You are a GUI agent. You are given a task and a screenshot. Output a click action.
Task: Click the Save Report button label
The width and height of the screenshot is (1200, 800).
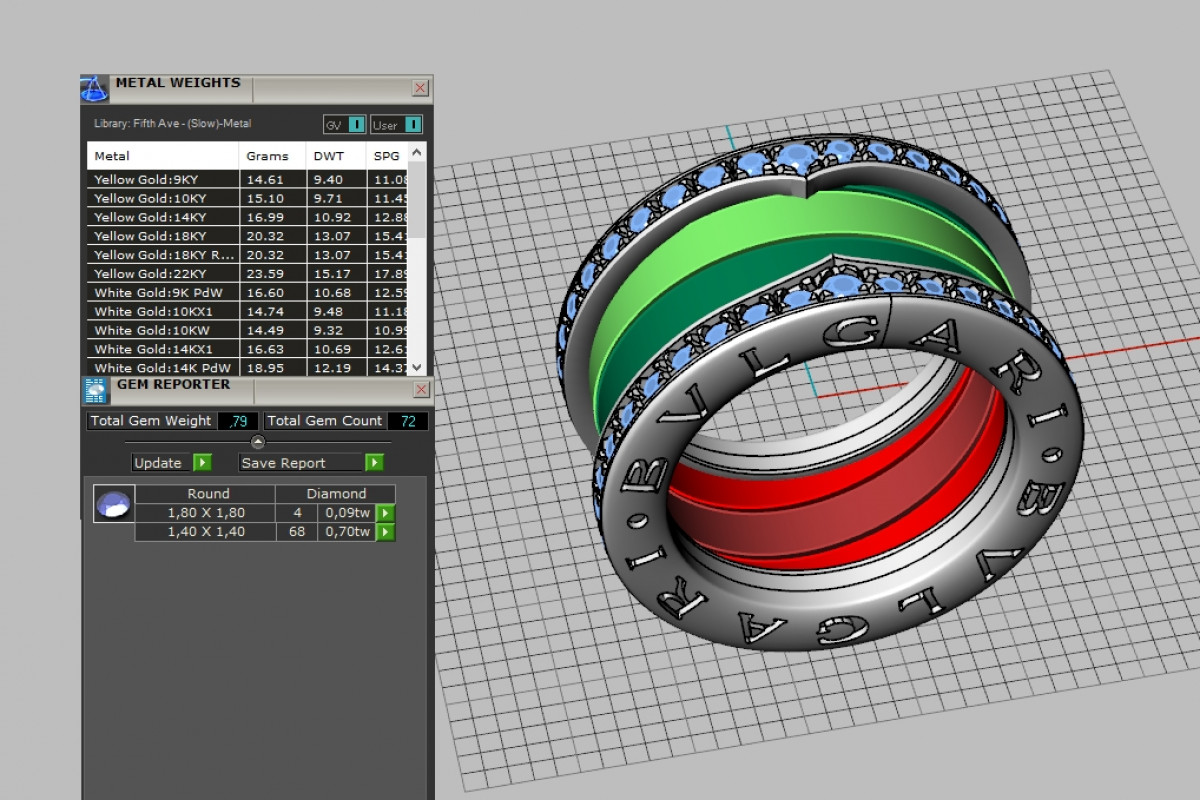coord(284,463)
